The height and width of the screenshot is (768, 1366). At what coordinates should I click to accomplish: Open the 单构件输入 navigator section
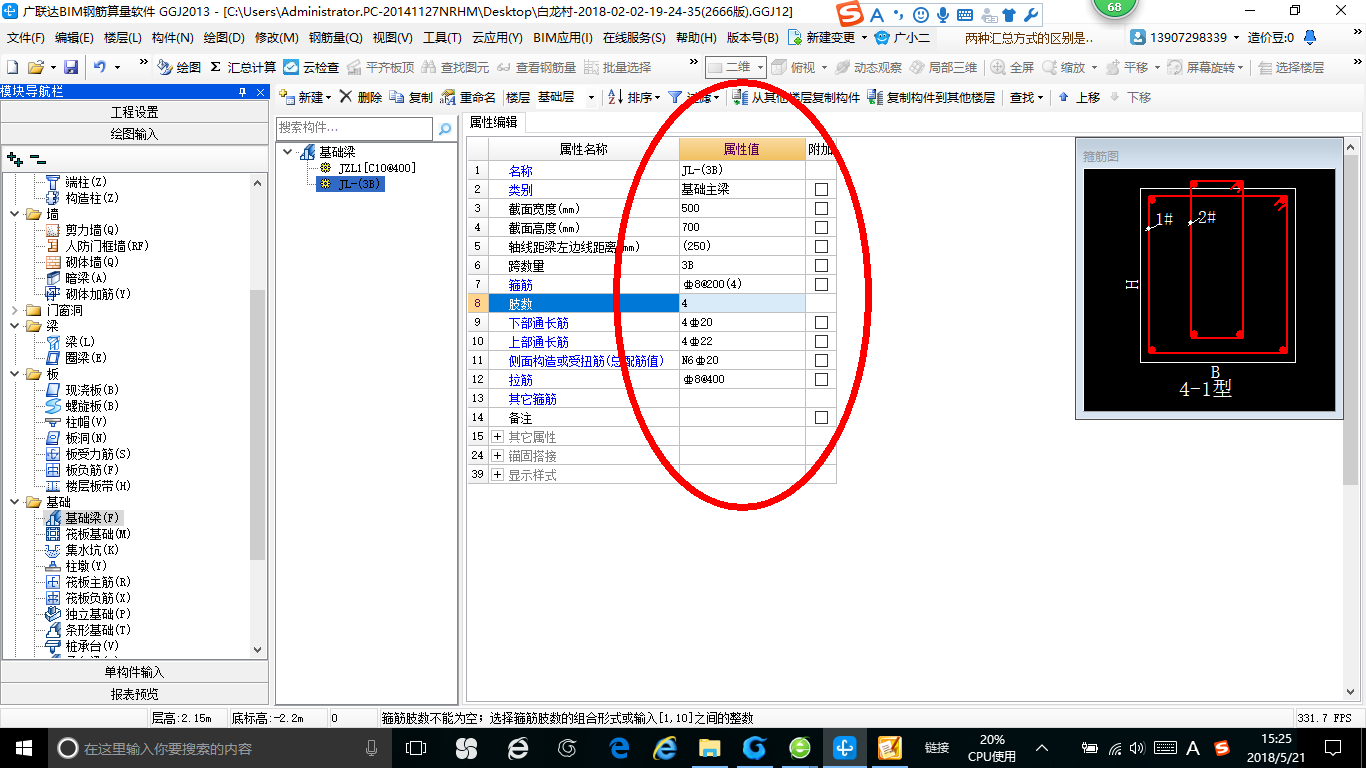(x=135, y=672)
